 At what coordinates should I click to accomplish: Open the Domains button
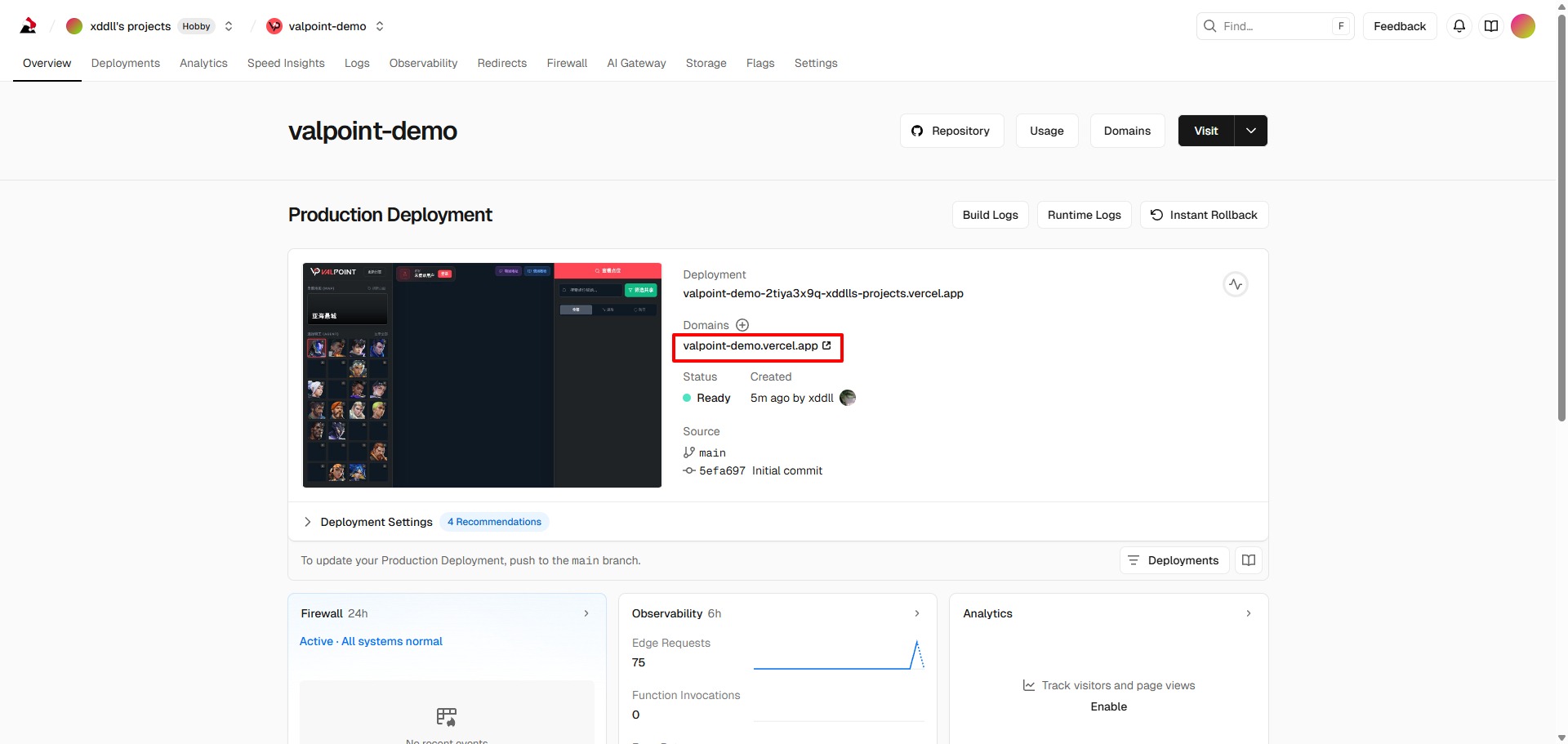coord(1128,131)
